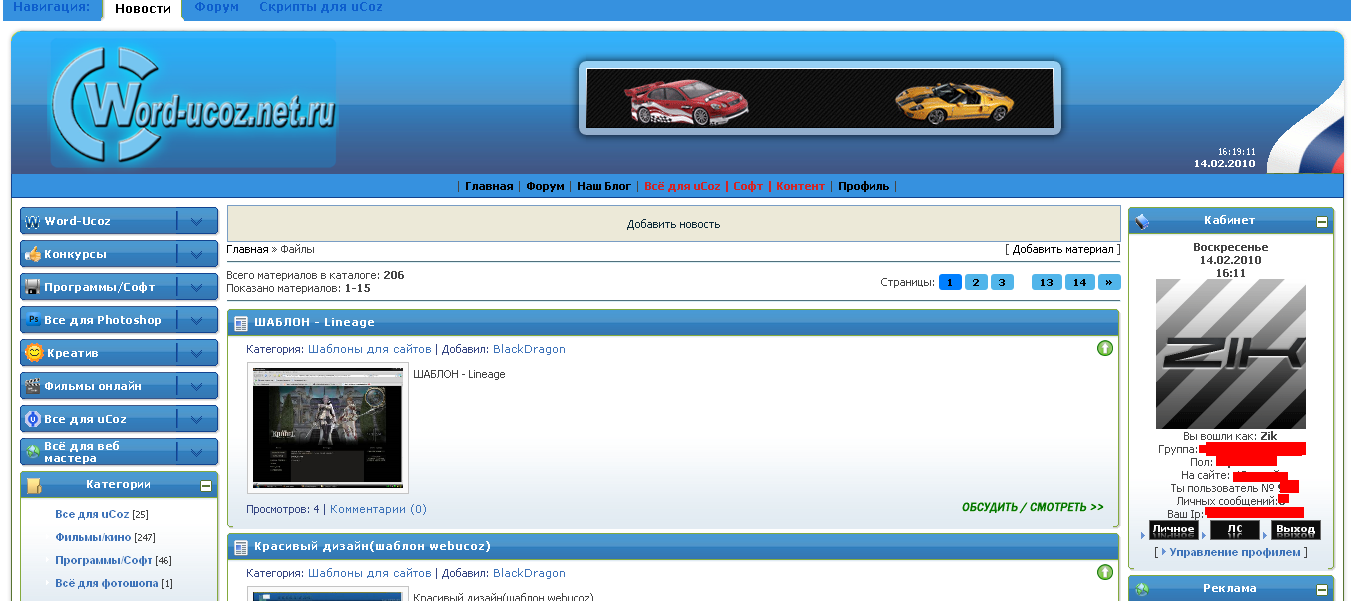Click the Zik user avatar image
1351x602 pixels.
1231,354
